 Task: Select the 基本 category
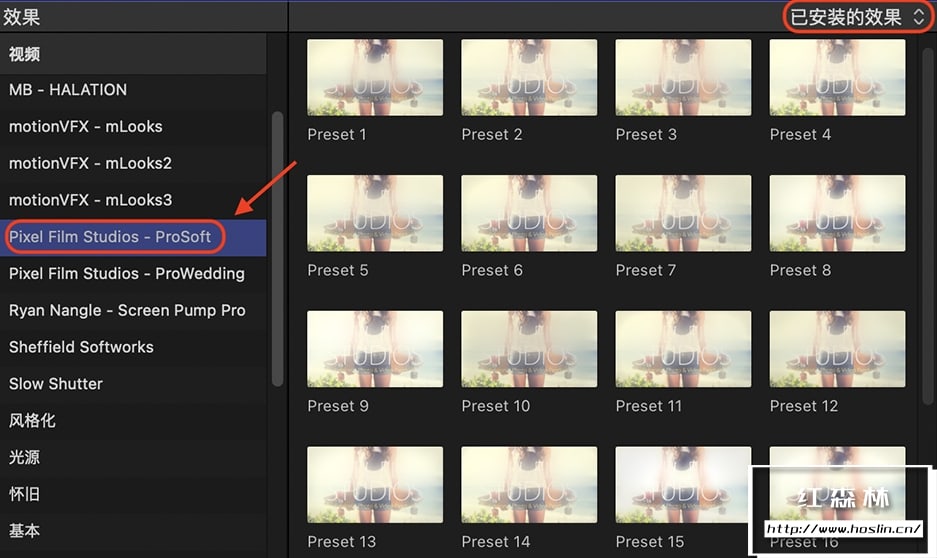pos(133,531)
